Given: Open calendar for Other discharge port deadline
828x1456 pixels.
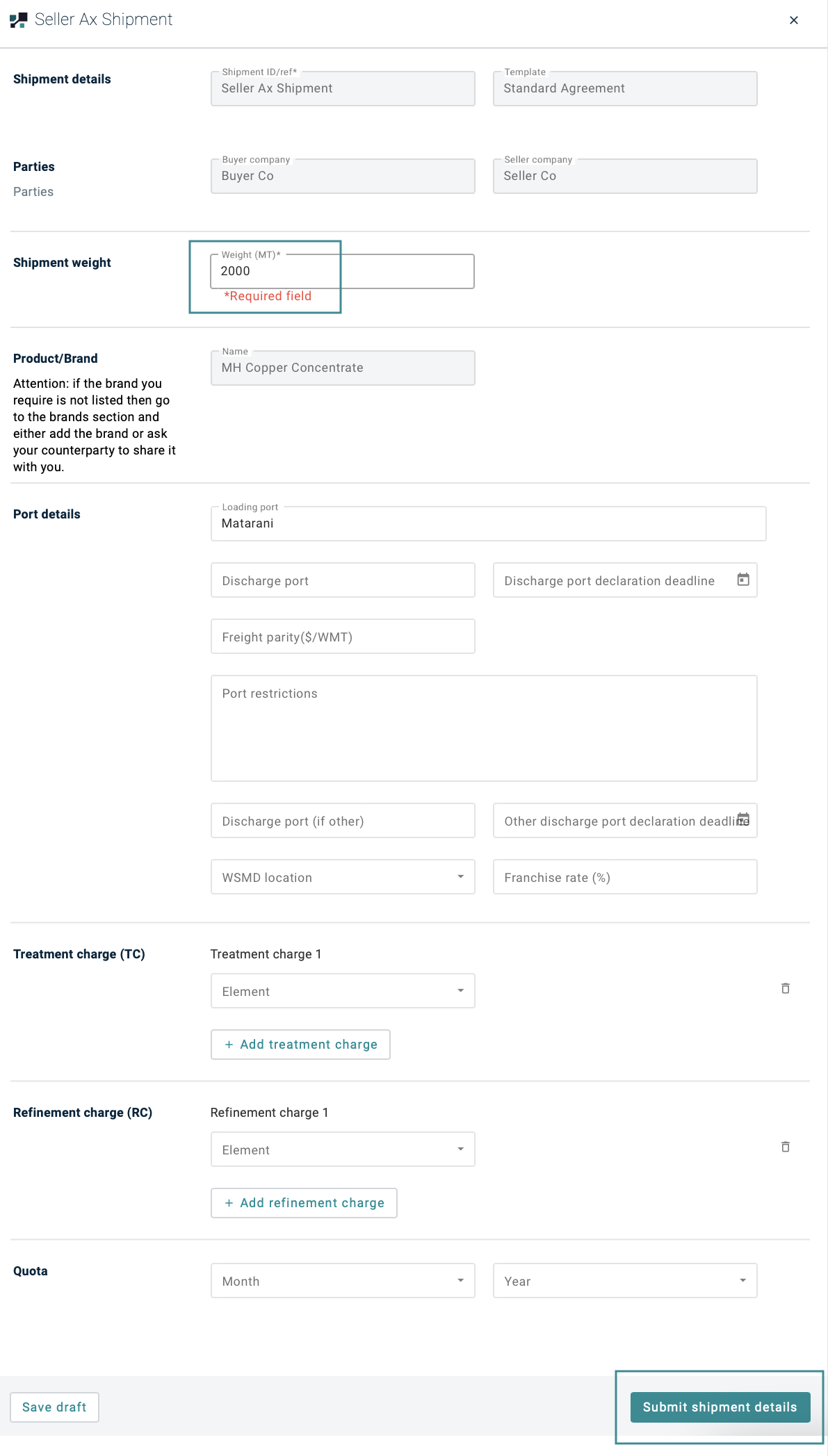Looking at the screenshot, I should coord(743,819).
